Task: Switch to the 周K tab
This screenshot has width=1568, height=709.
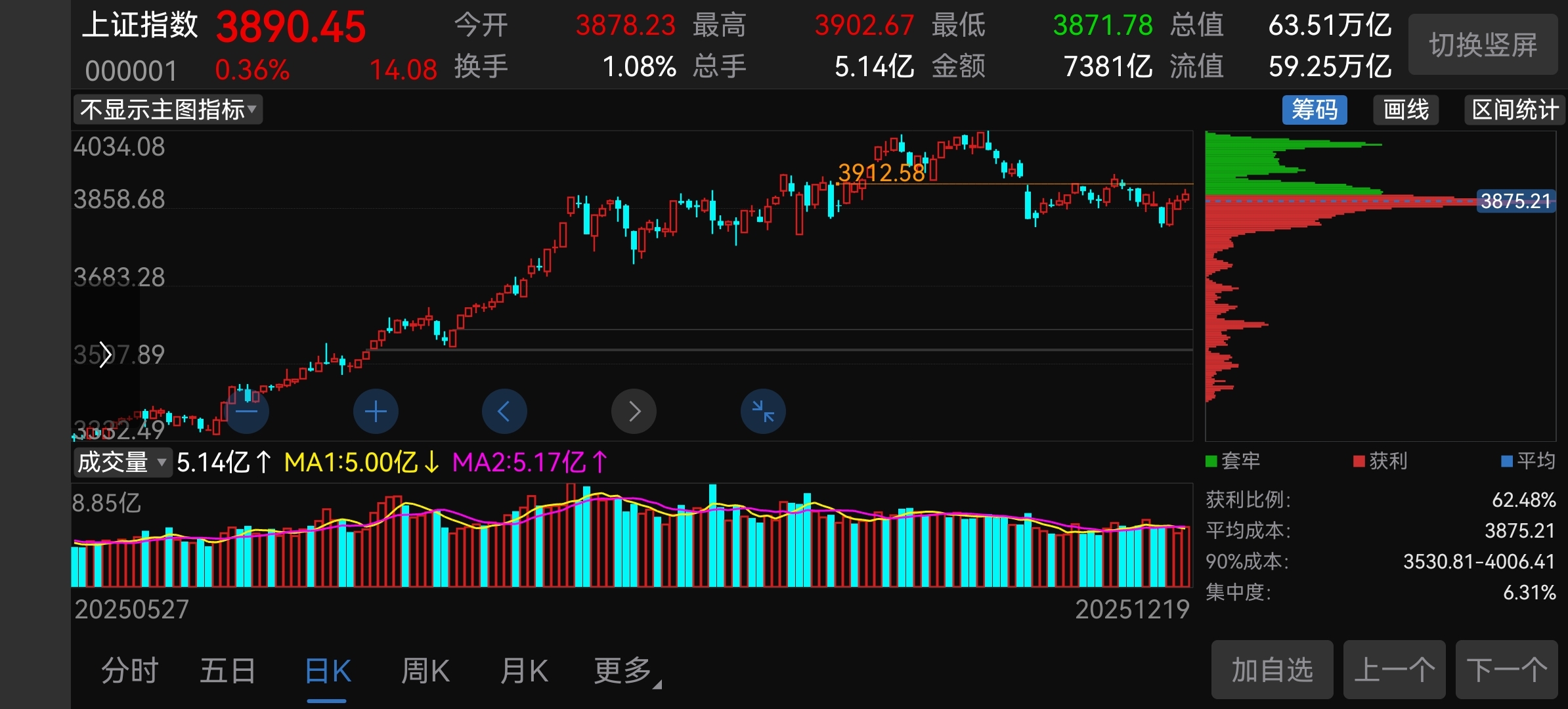Action: click(x=425, y=671)
